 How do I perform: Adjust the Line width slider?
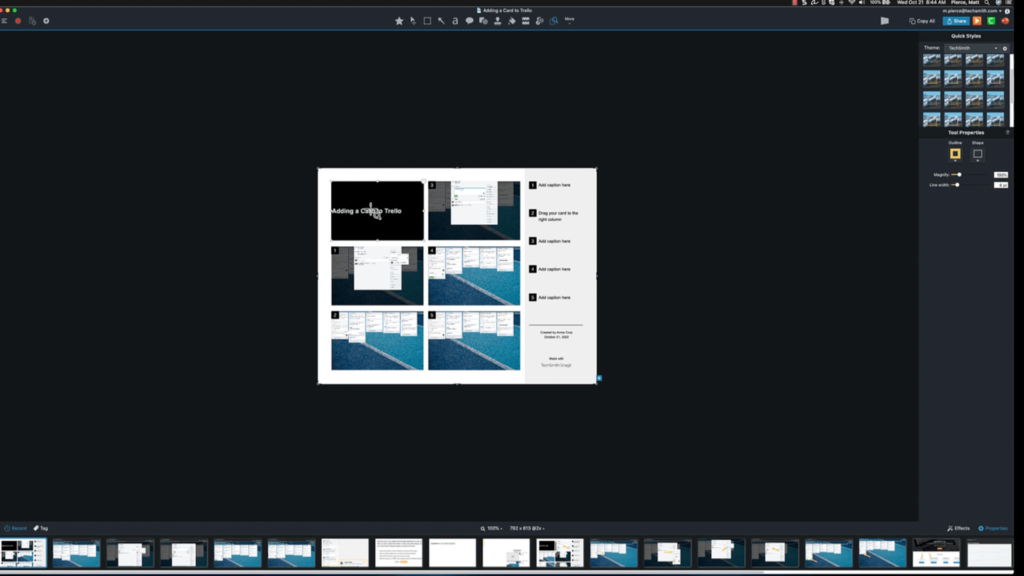point(957,185)
